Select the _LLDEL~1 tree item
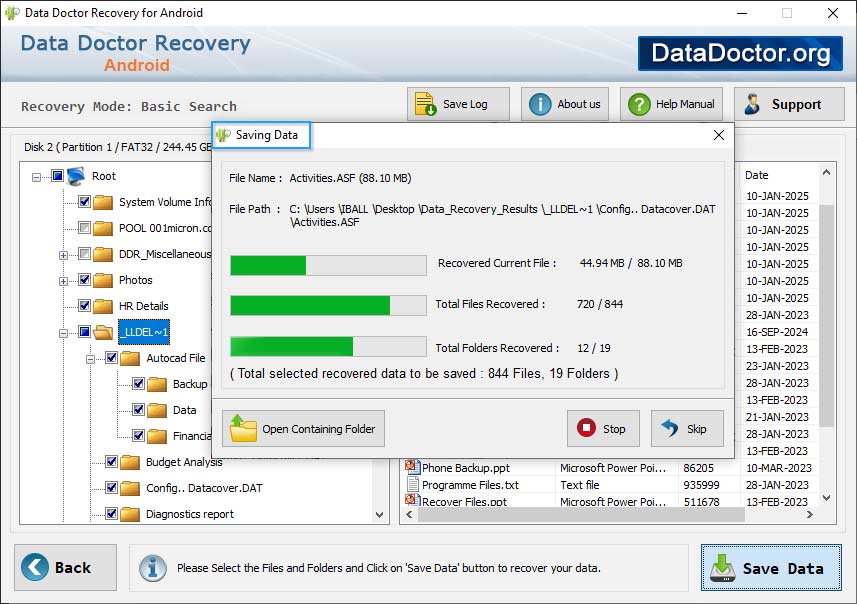This screenshot has width=857, height=604. point(144,332)
